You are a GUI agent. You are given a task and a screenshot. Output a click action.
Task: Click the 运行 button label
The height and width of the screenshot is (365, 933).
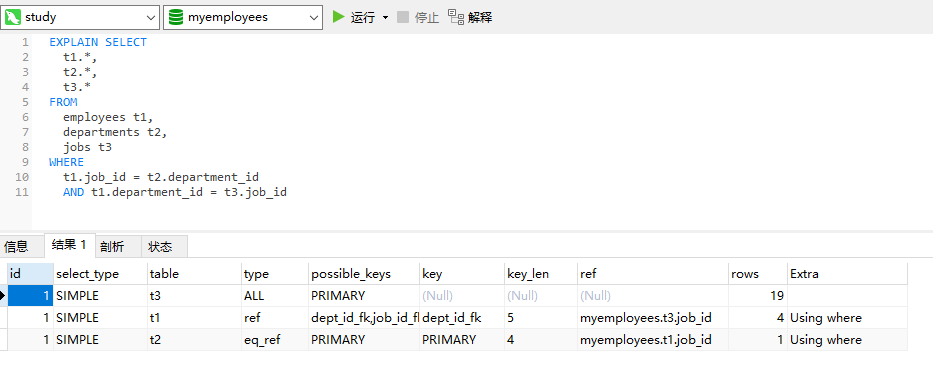point(363,17)
